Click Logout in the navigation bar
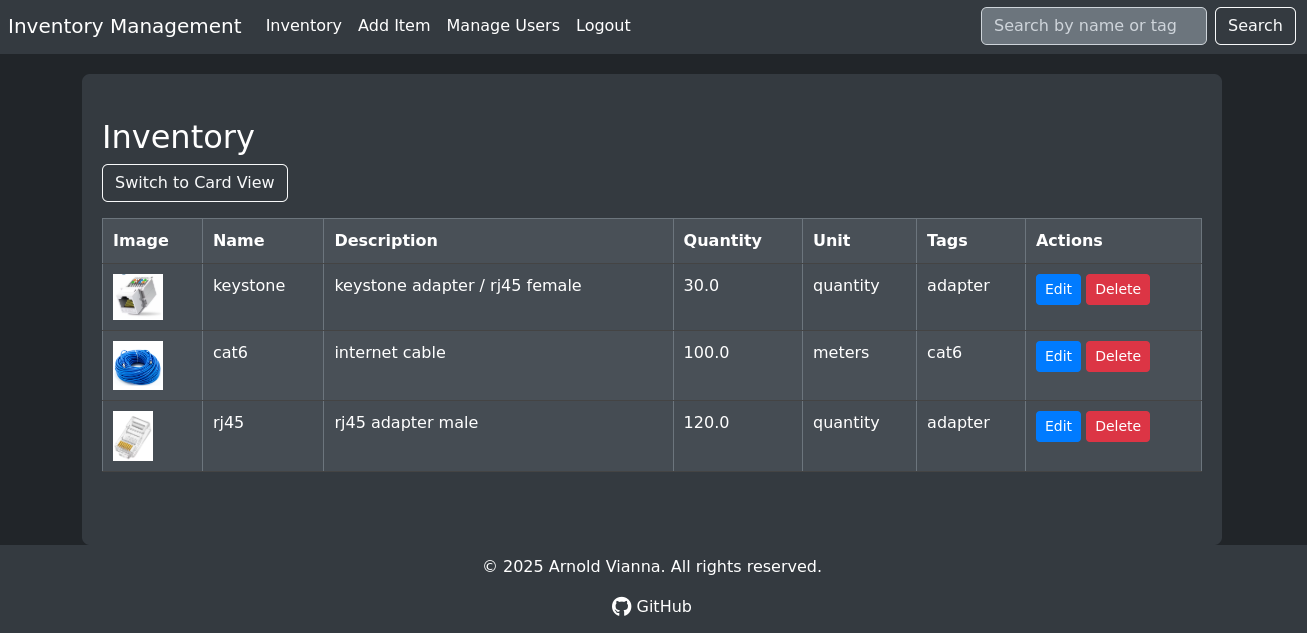The image size is (1307, 633). pos(603,25)
